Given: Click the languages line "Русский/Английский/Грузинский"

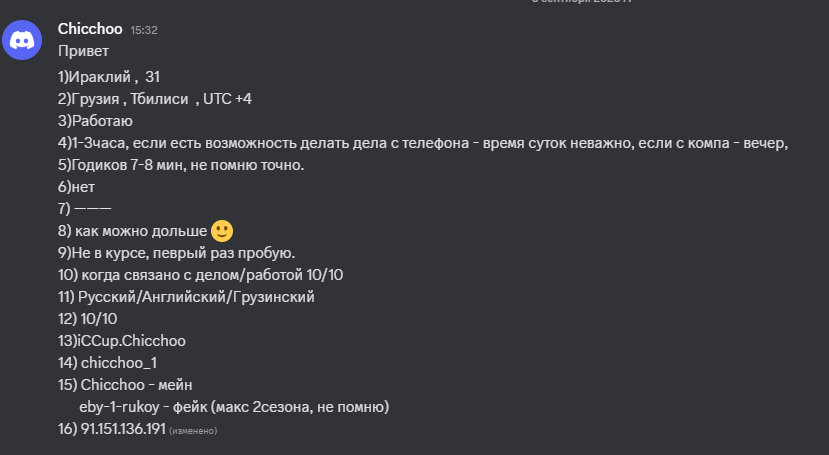Looking at the screenshot, I should tap(196, 297).
